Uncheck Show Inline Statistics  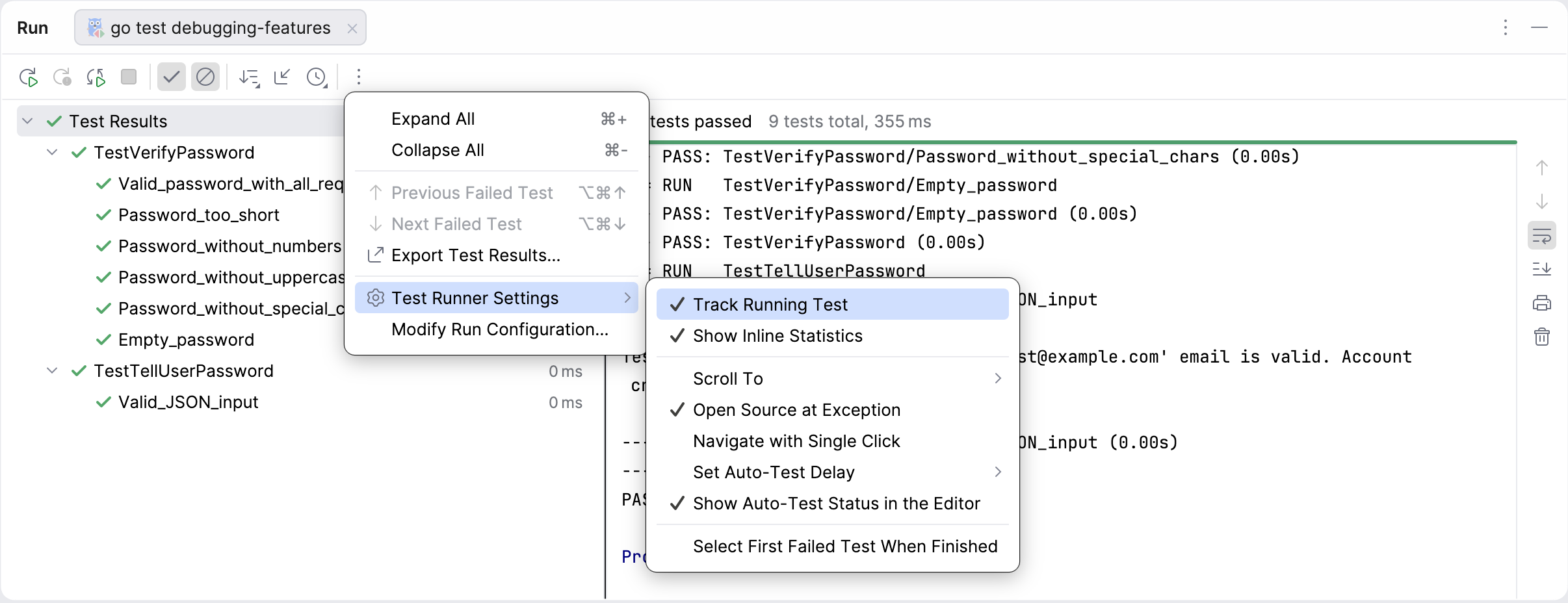click(777, 336)
